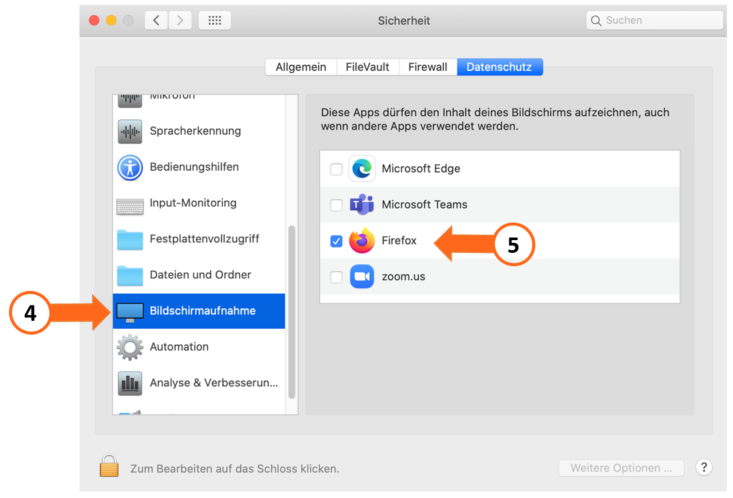Click the Microsoft Teams app icon

(x=362, y=204)
